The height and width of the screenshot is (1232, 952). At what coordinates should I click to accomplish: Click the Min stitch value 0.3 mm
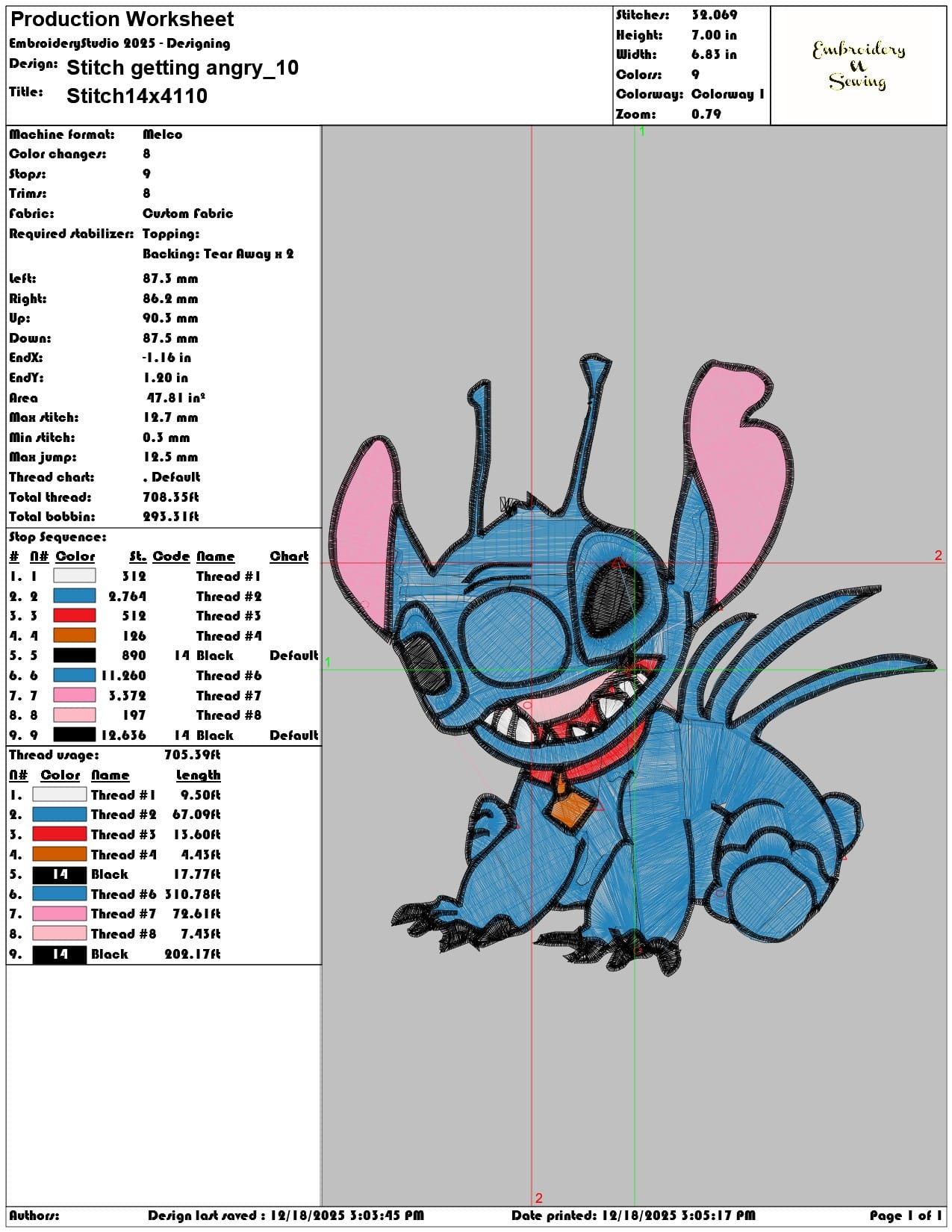point(167,438)
